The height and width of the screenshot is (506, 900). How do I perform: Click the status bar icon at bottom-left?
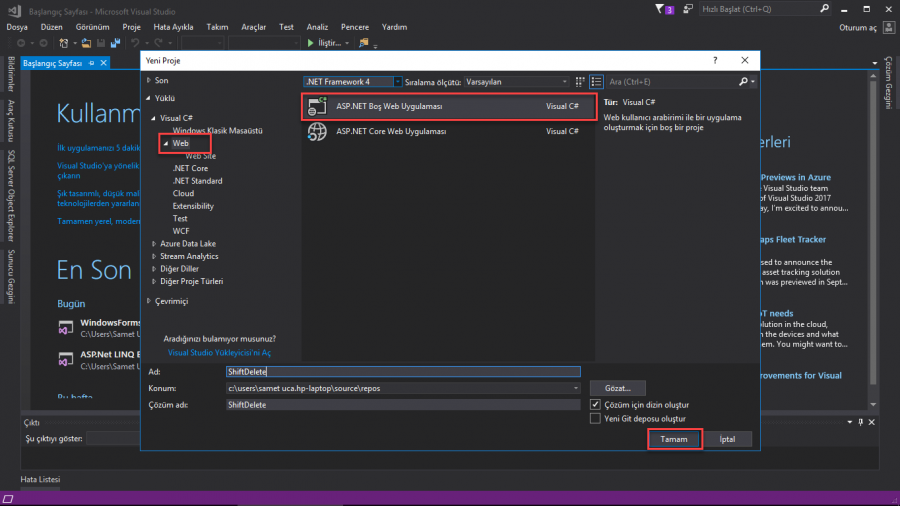[x=8, y=499]
